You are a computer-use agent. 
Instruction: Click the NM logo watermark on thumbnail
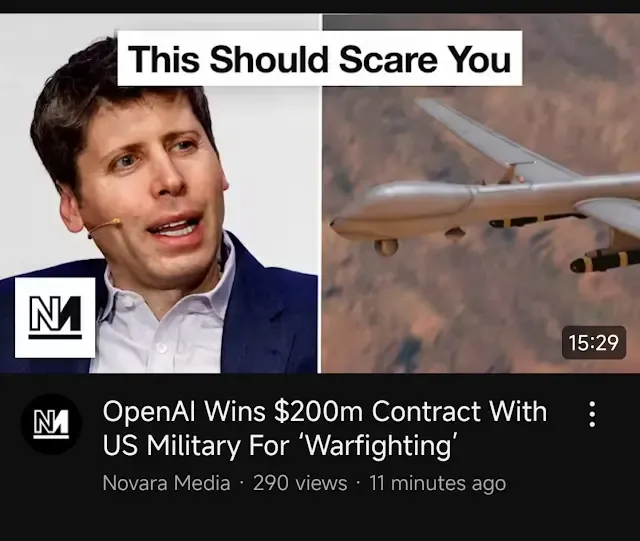55,317
